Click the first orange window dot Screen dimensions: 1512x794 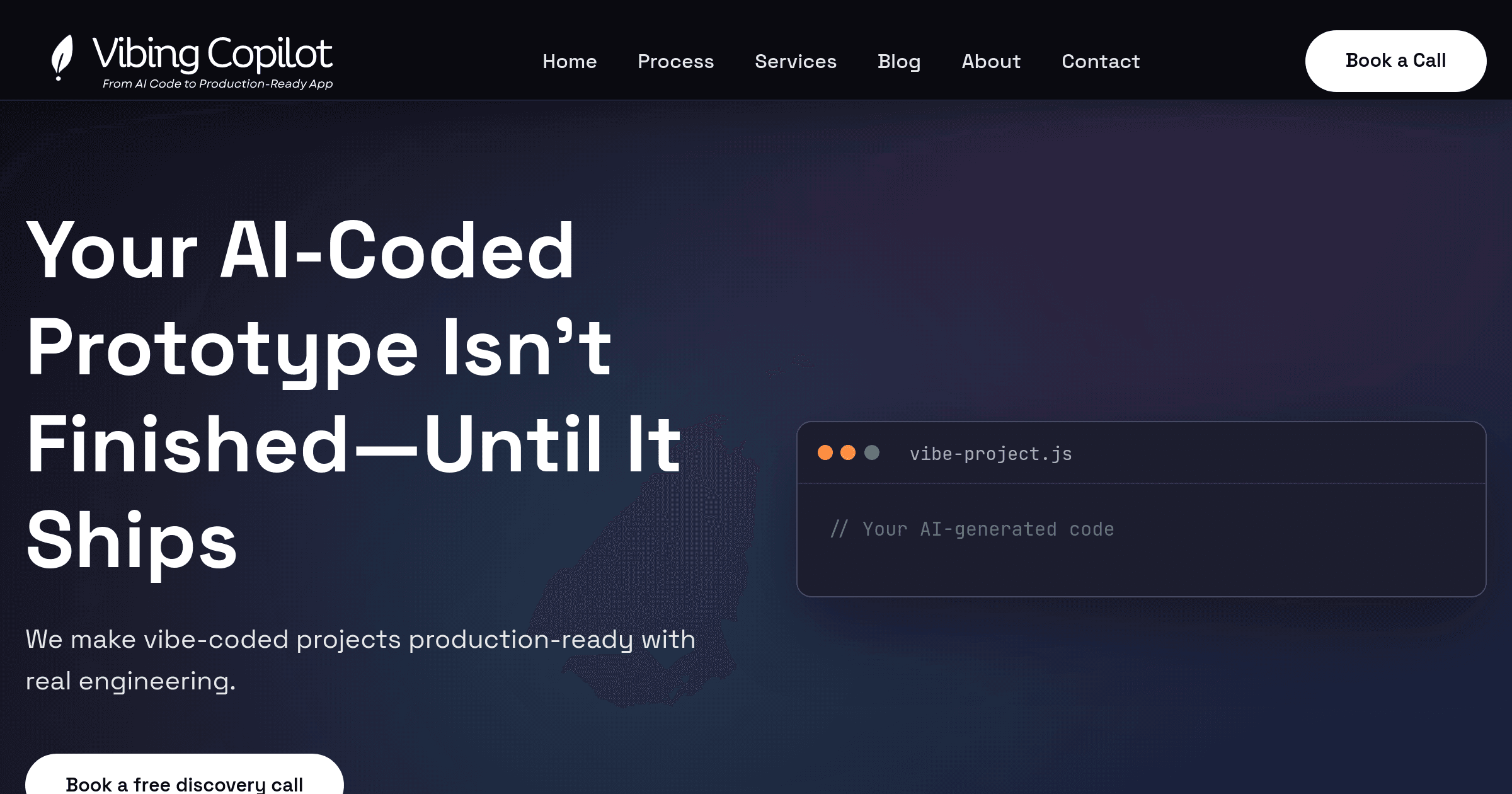click(825, 452)
